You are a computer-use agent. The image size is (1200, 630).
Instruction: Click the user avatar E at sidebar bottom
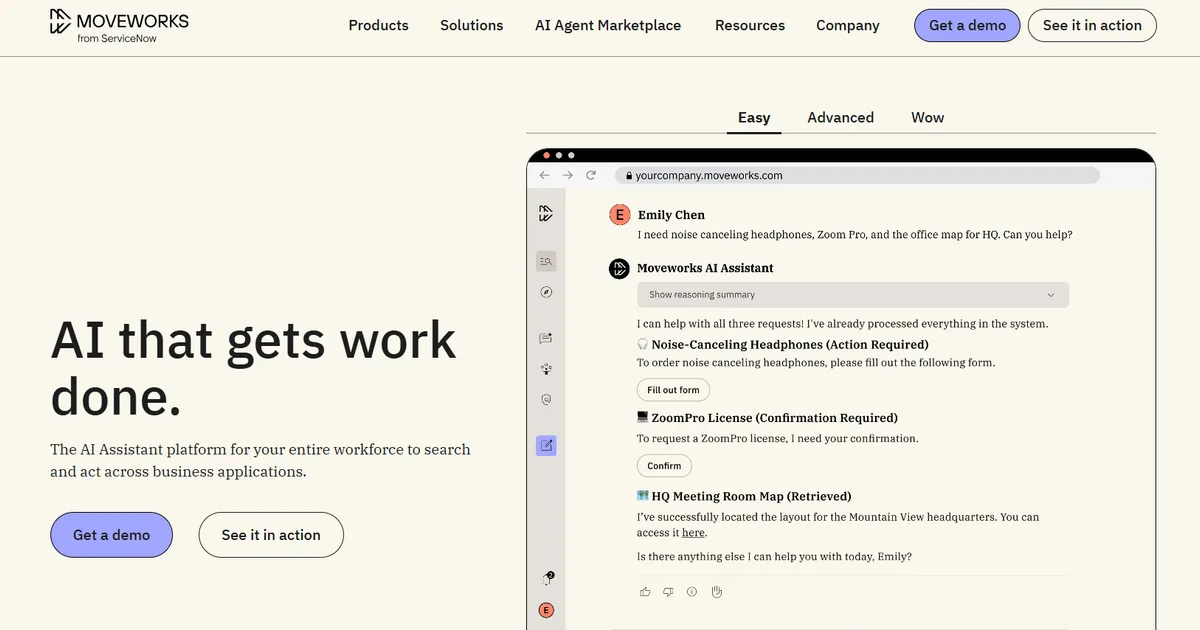[546, 610]
